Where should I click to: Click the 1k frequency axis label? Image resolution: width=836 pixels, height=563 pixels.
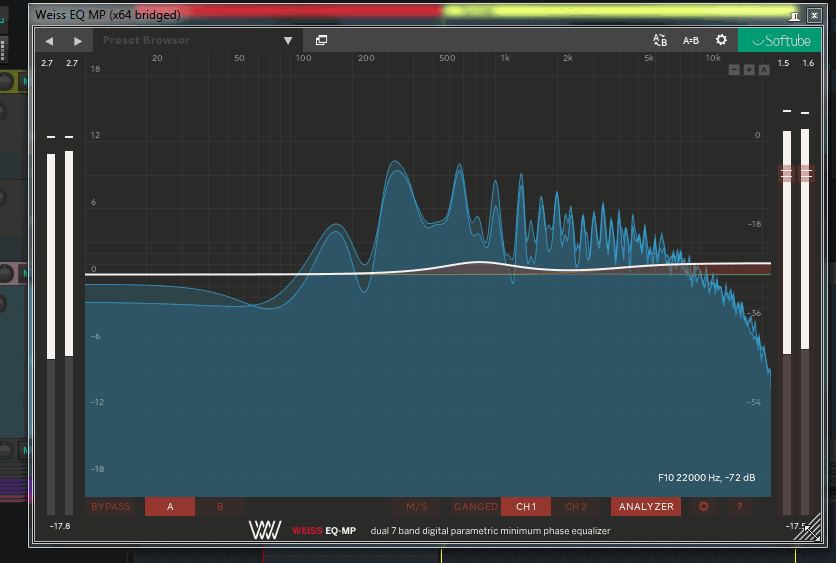pyautogui.click(x=505, y=58)
